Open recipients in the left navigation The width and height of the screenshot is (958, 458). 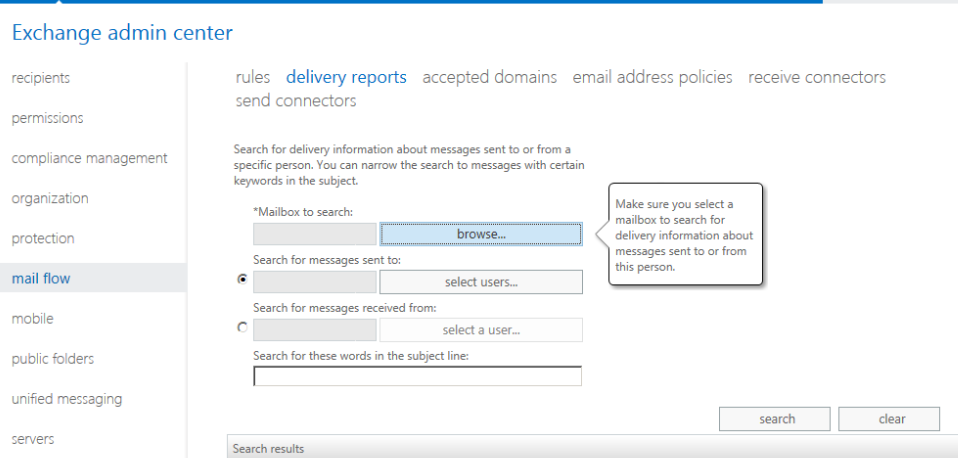point(41,78)
